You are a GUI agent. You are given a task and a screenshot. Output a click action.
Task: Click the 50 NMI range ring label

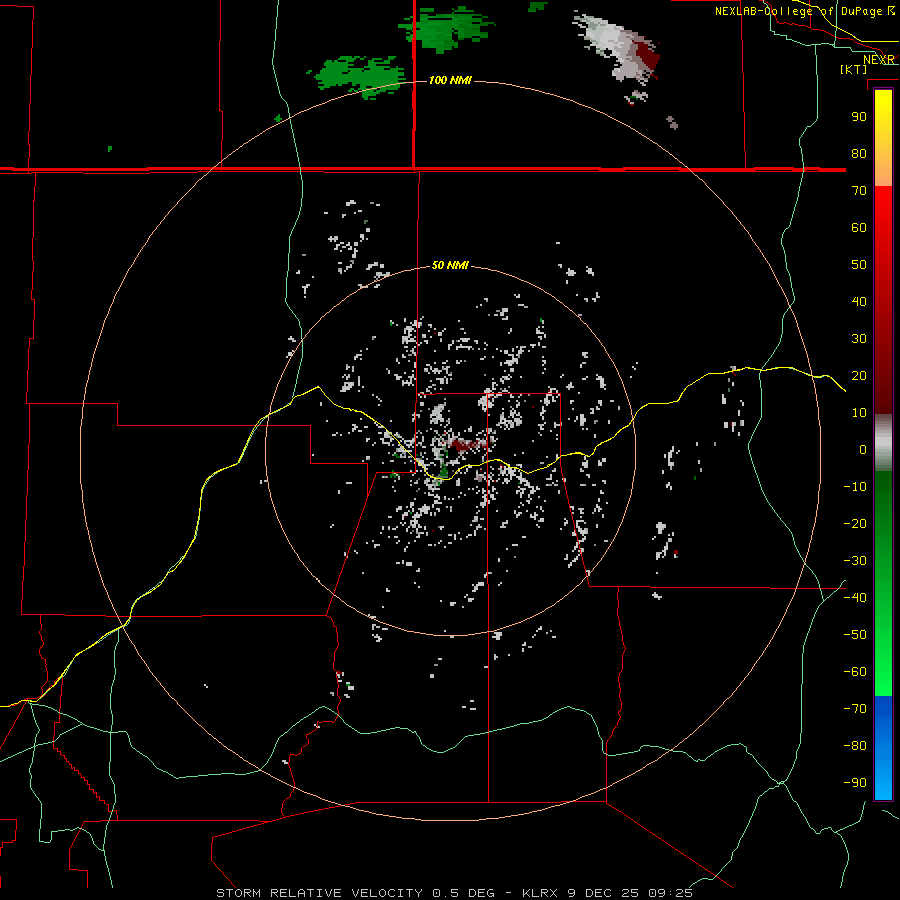click(x=450, y=265)
